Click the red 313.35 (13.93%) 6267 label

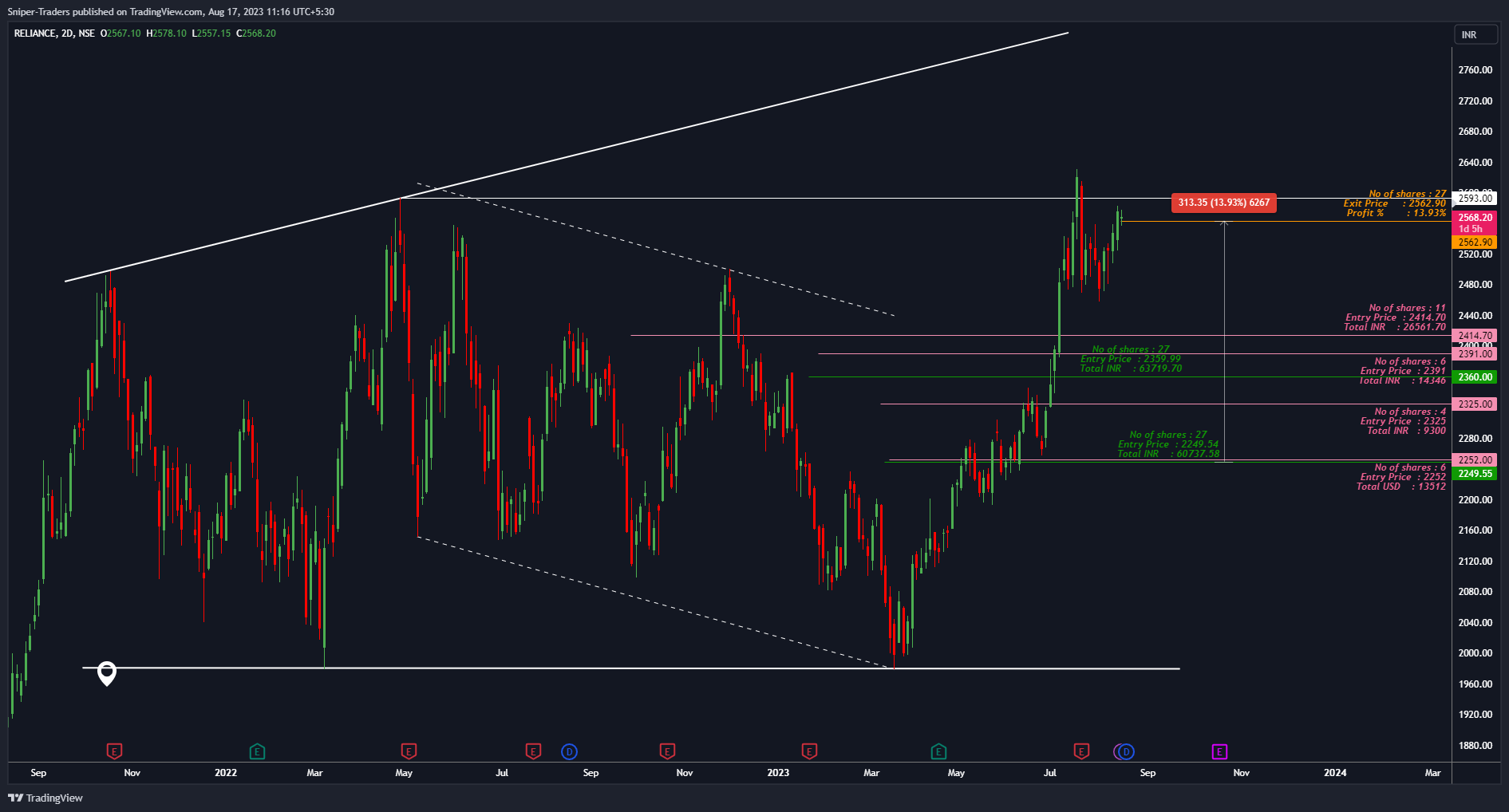click(x=1223, y=203)
